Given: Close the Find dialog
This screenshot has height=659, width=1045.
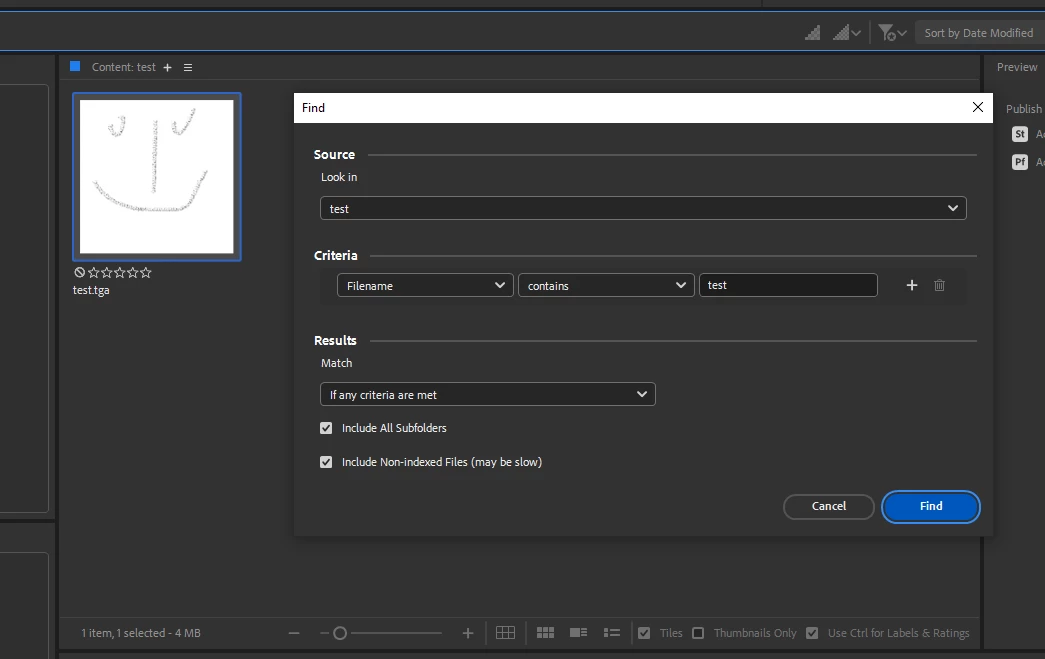Looking at the screenshot, I should click(x=978, y=107).
